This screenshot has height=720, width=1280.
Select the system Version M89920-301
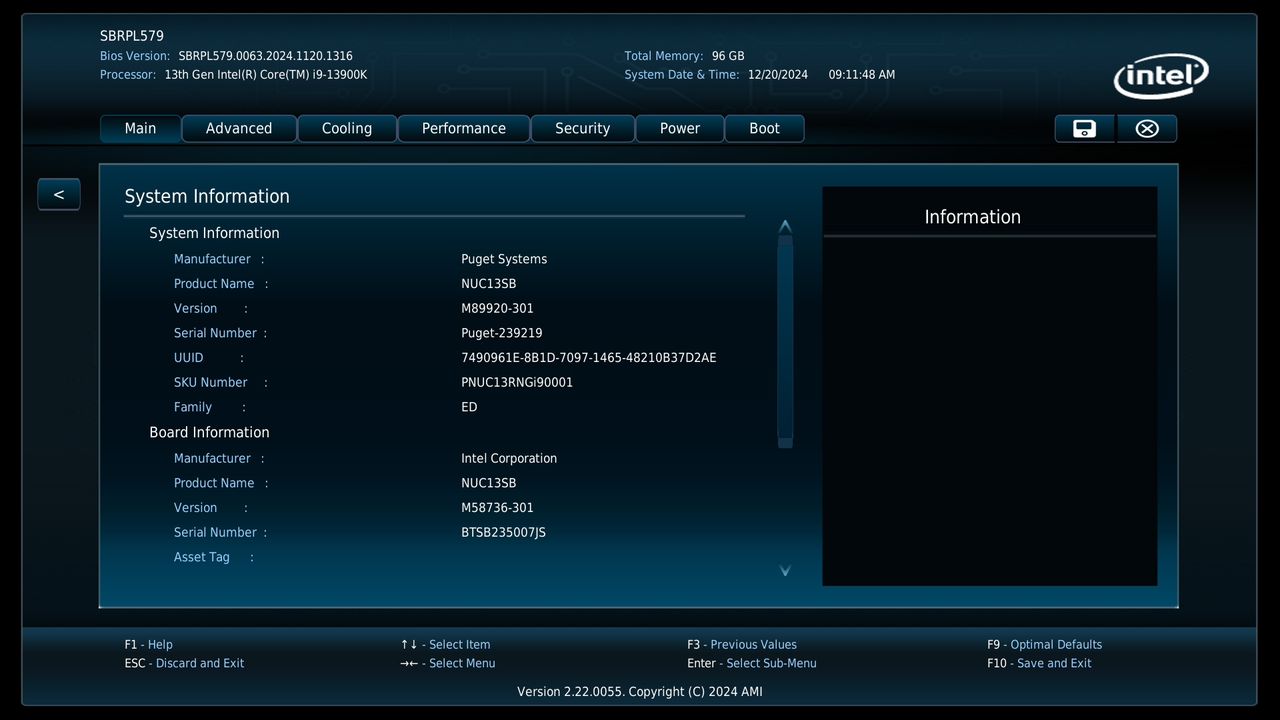(x=497, y=309)
